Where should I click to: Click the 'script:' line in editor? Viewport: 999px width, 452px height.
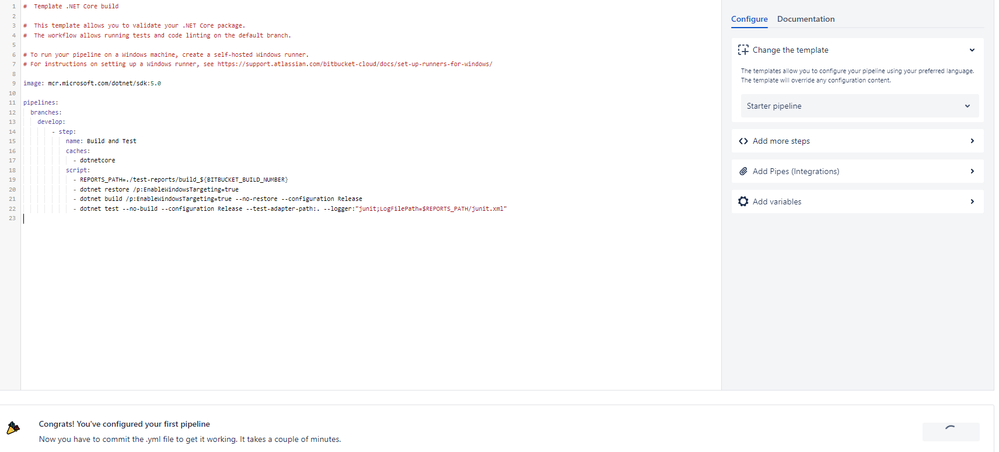pos(78,170)
